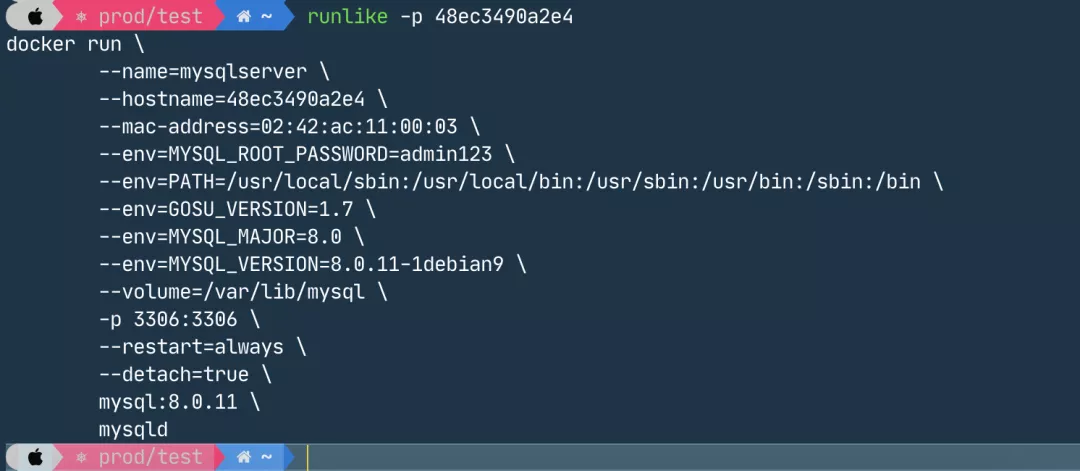
Task: Click the green runlike command word
Action: [348, 17]
